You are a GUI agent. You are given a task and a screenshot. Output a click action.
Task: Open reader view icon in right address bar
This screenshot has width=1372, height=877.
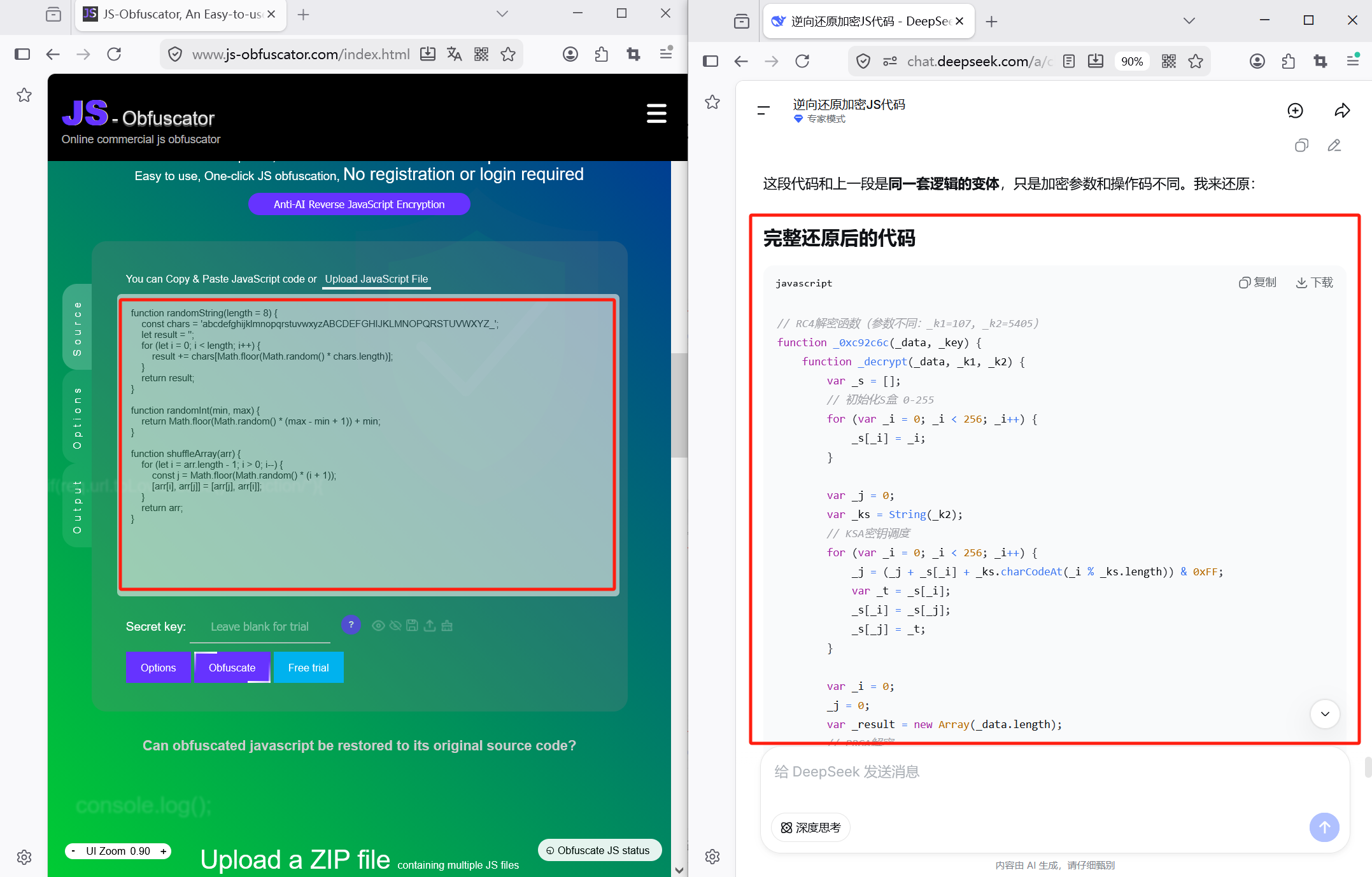pos(1069,61)
